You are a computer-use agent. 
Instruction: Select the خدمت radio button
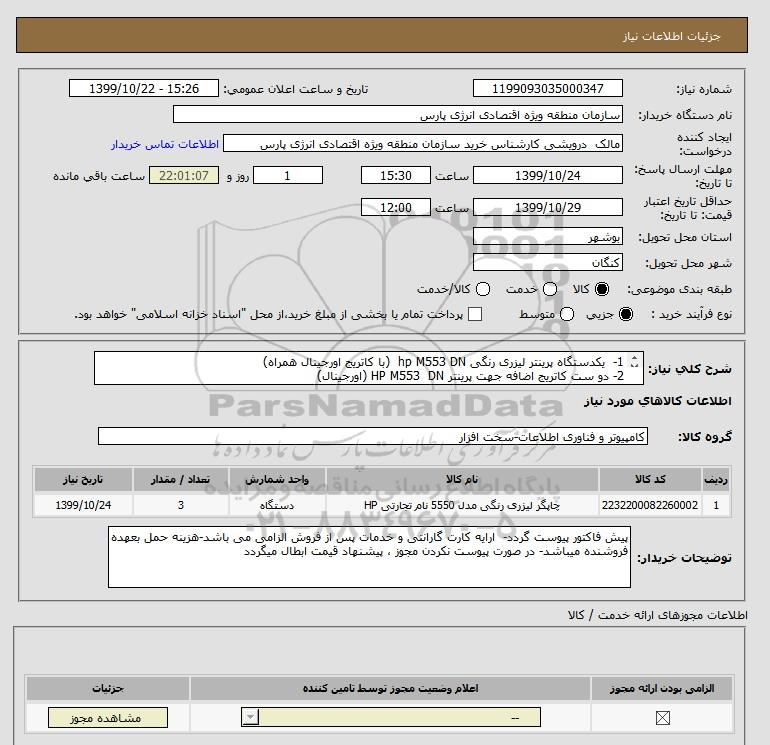(x=550, y=289)
